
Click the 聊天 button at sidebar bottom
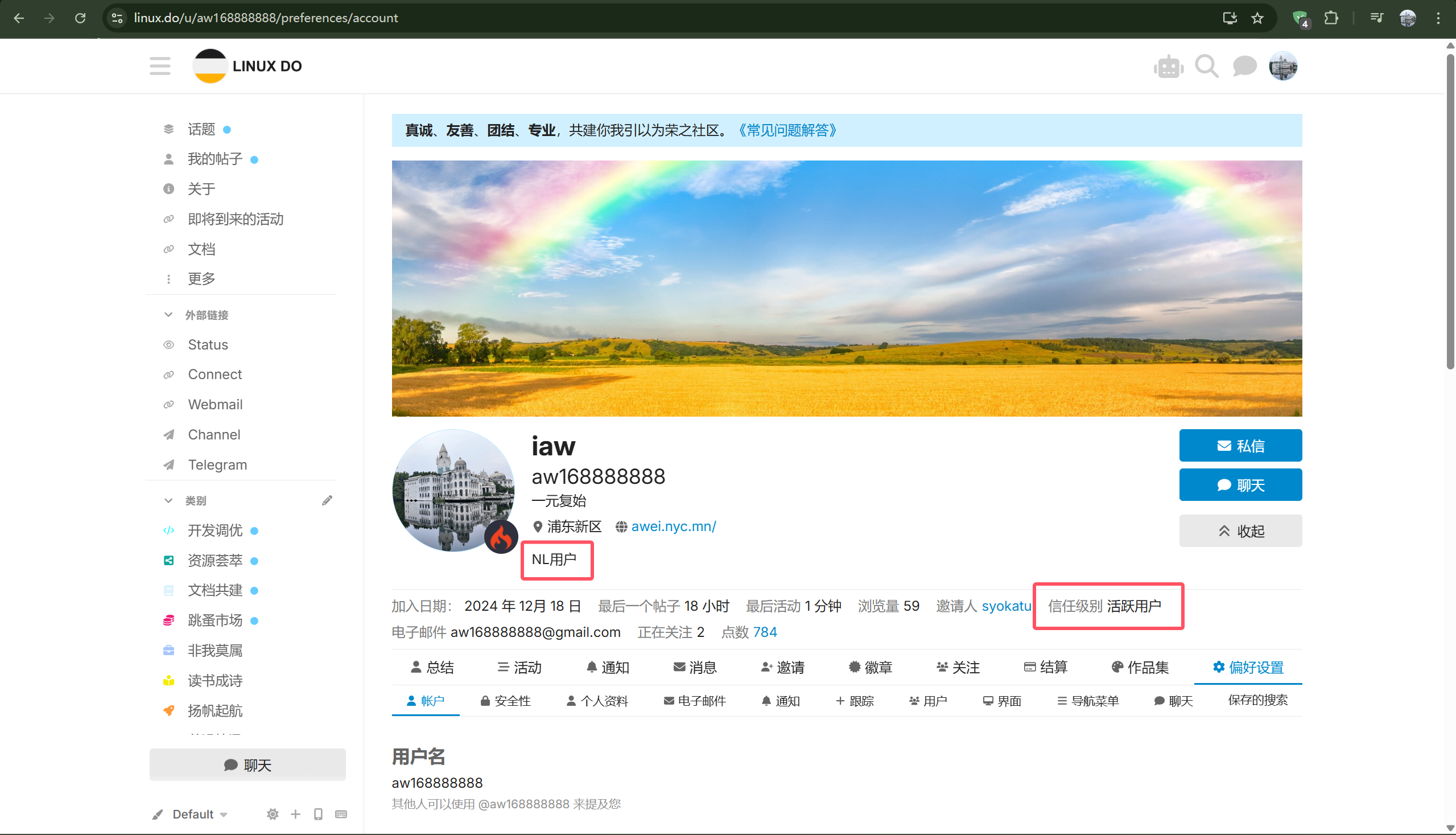pyautogui.click(x=248, y=764)
